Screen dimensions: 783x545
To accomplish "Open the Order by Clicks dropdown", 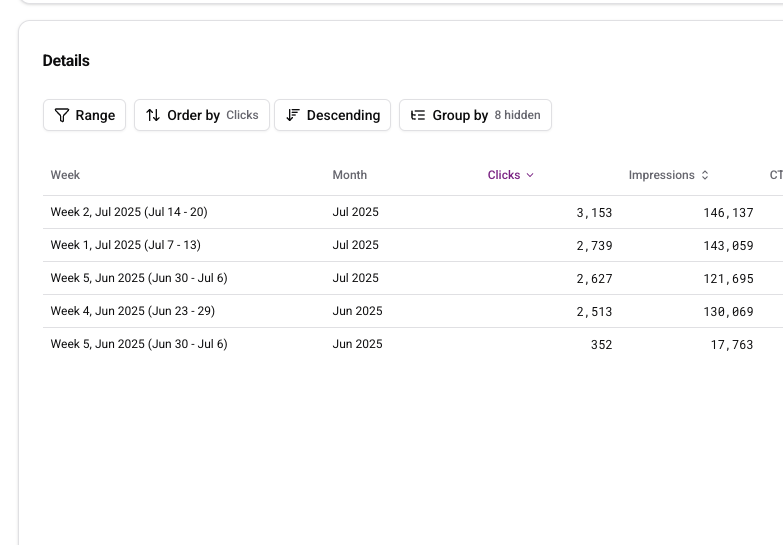I will click(202, 115).
